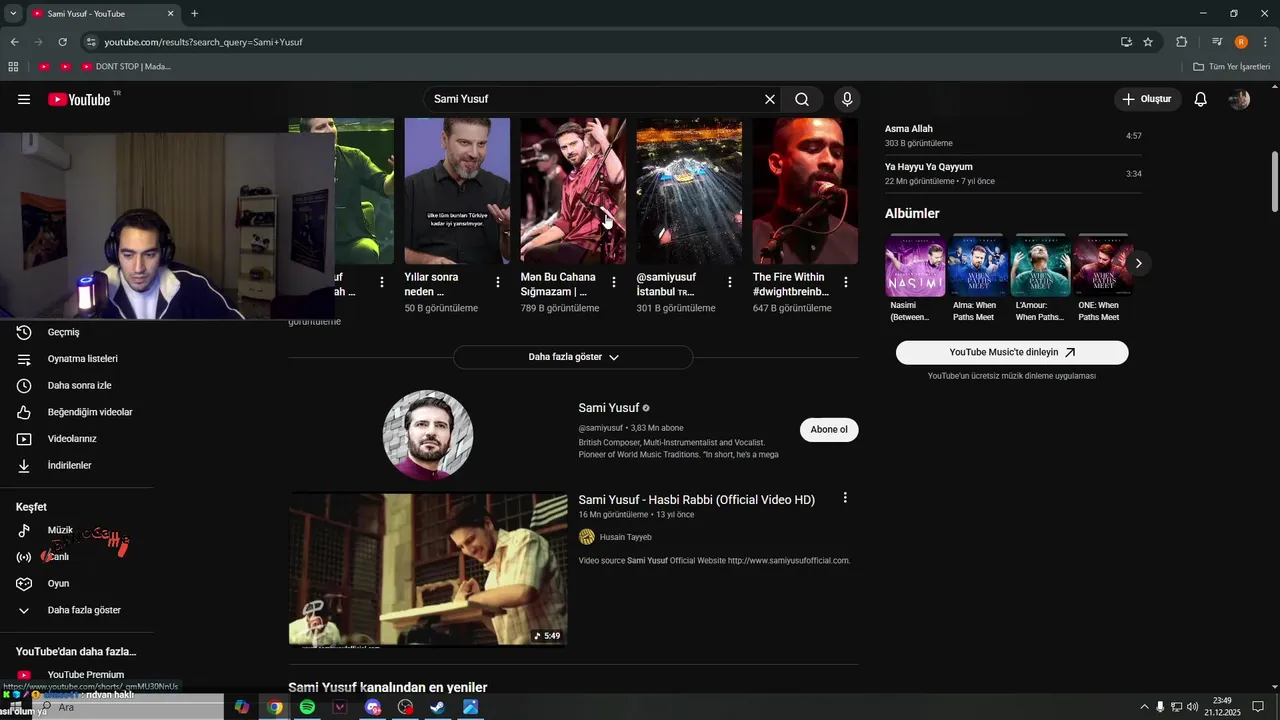Go to YouTube home via logo
This screenshot has height=720, width=1280.
tap(79, 99)
